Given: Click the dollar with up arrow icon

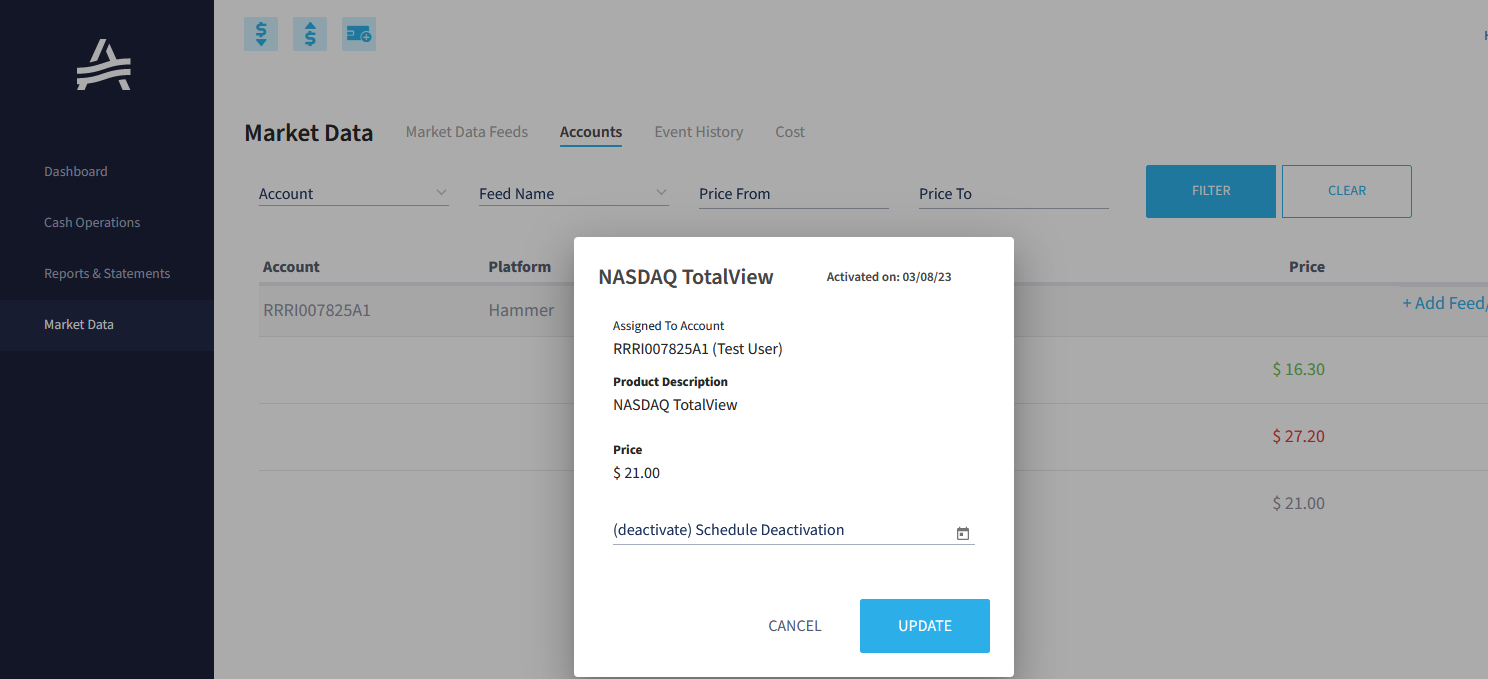Looking at the screenshot, I should [x=310, y=34].
